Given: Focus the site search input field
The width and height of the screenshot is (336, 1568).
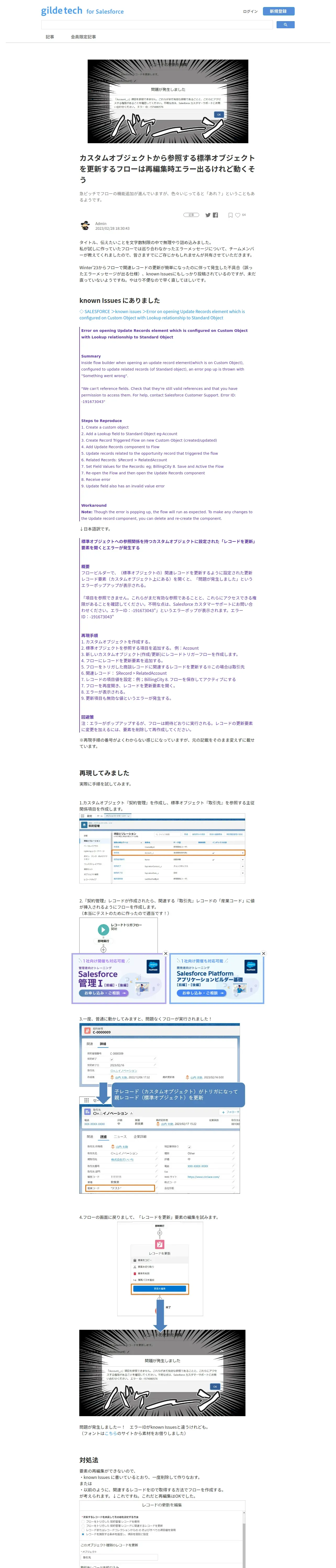Looking at the screenshot, I should 157,25.
